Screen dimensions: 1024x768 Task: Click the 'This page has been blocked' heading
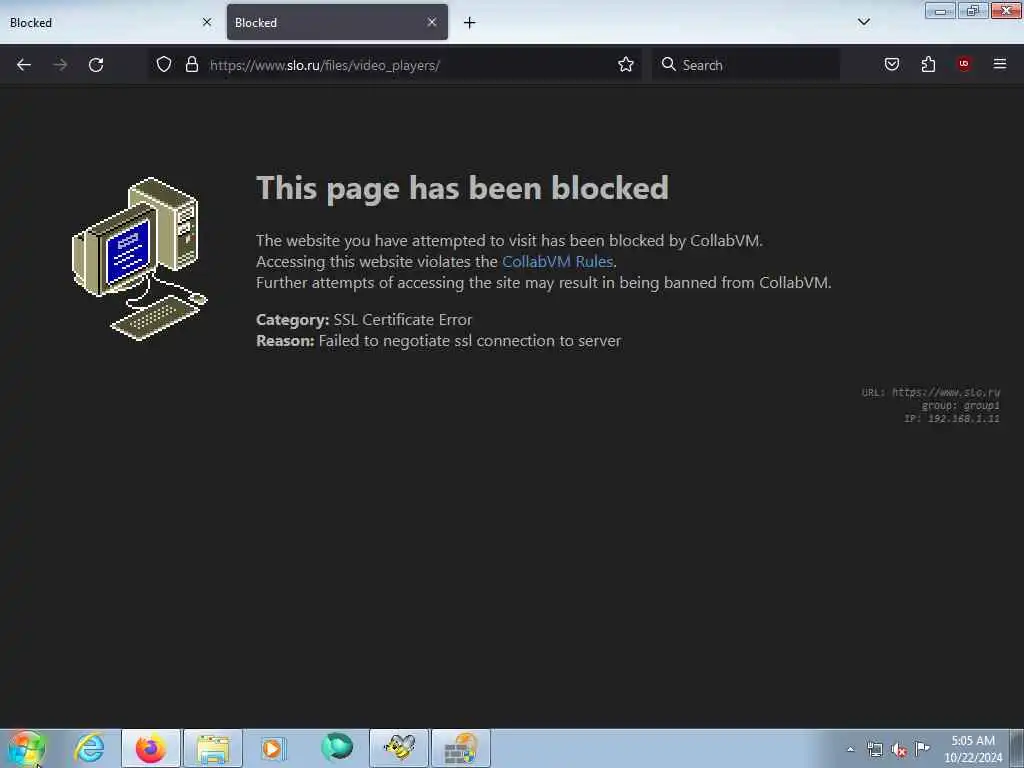pyautogui.click(x=462, y=188)
